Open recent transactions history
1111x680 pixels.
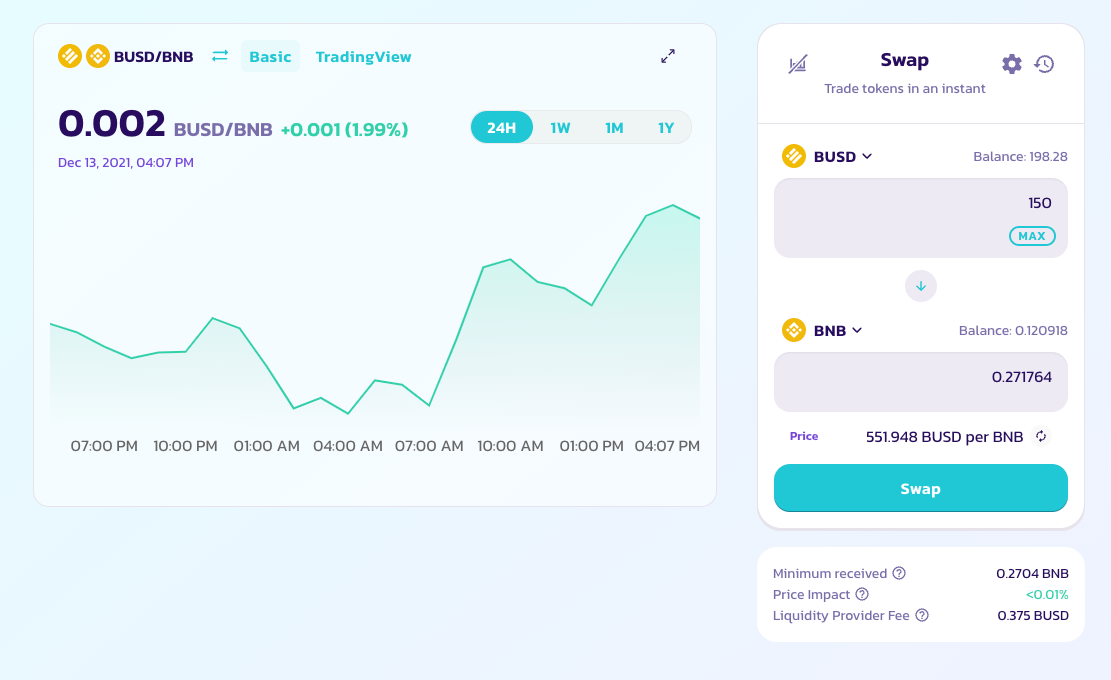(1044, 64)
